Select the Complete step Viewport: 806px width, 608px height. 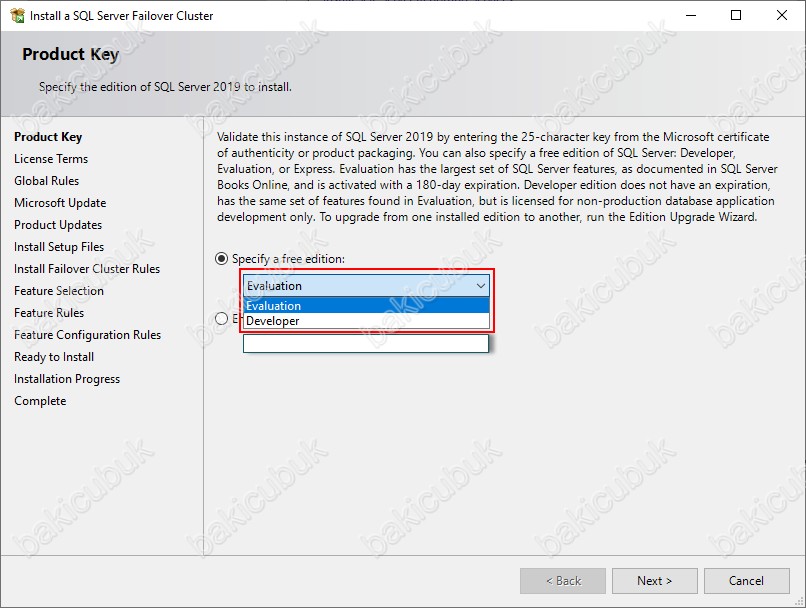[x=40, y=401]
